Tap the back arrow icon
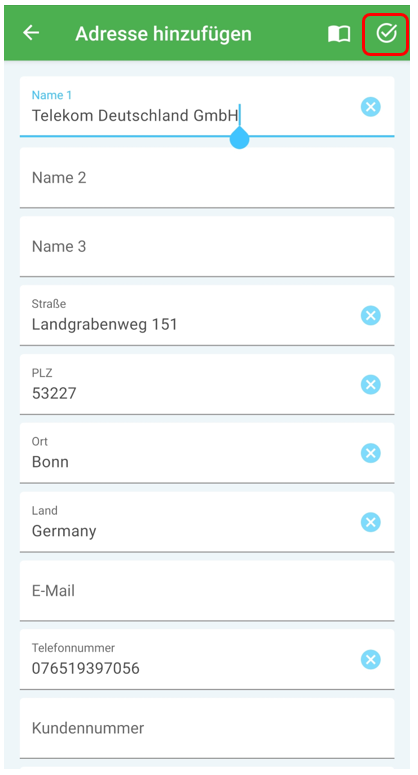The image size is (418, 775). (31, 33)
